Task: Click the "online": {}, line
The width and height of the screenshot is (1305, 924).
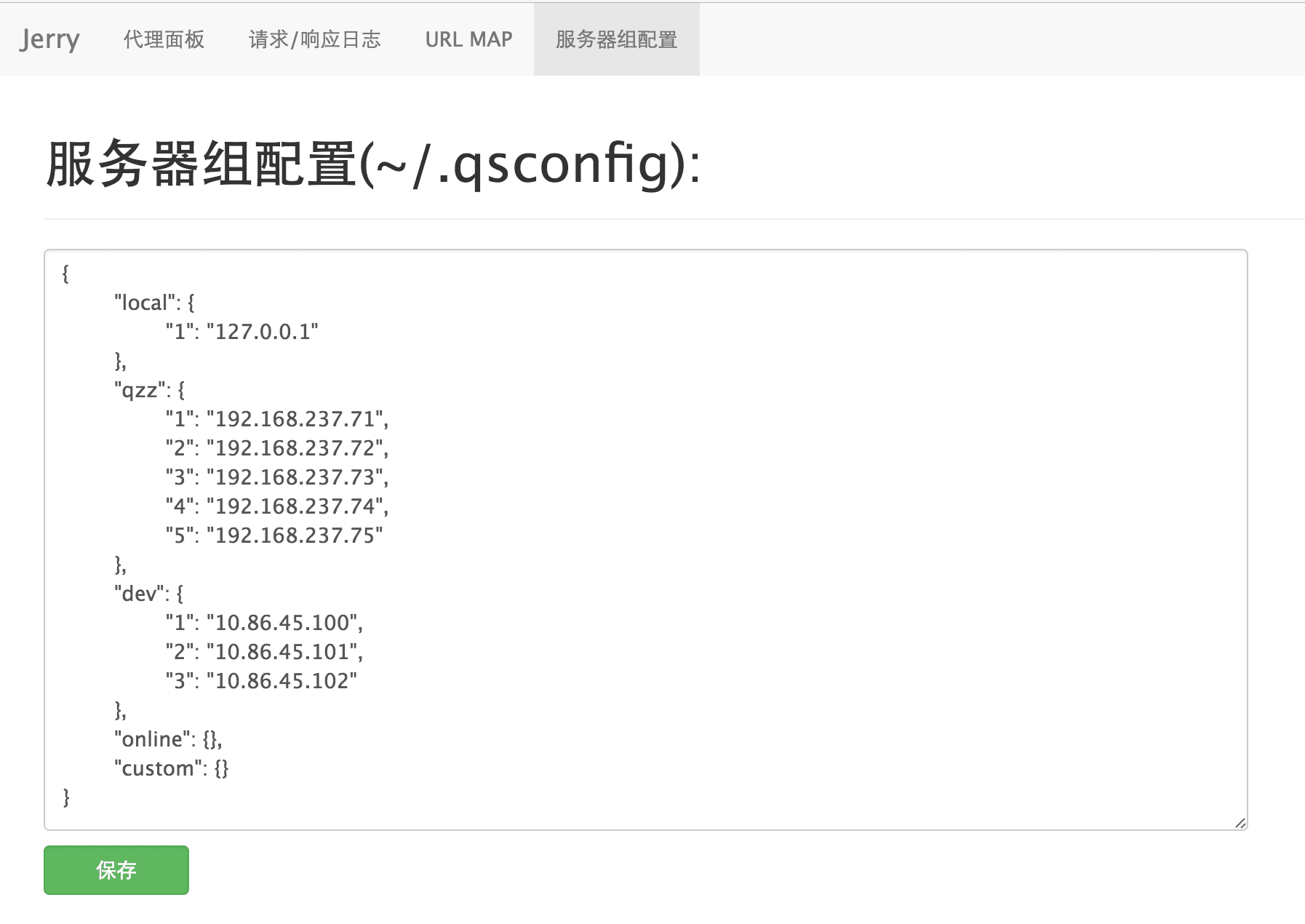Action: (x=168, y=739)
